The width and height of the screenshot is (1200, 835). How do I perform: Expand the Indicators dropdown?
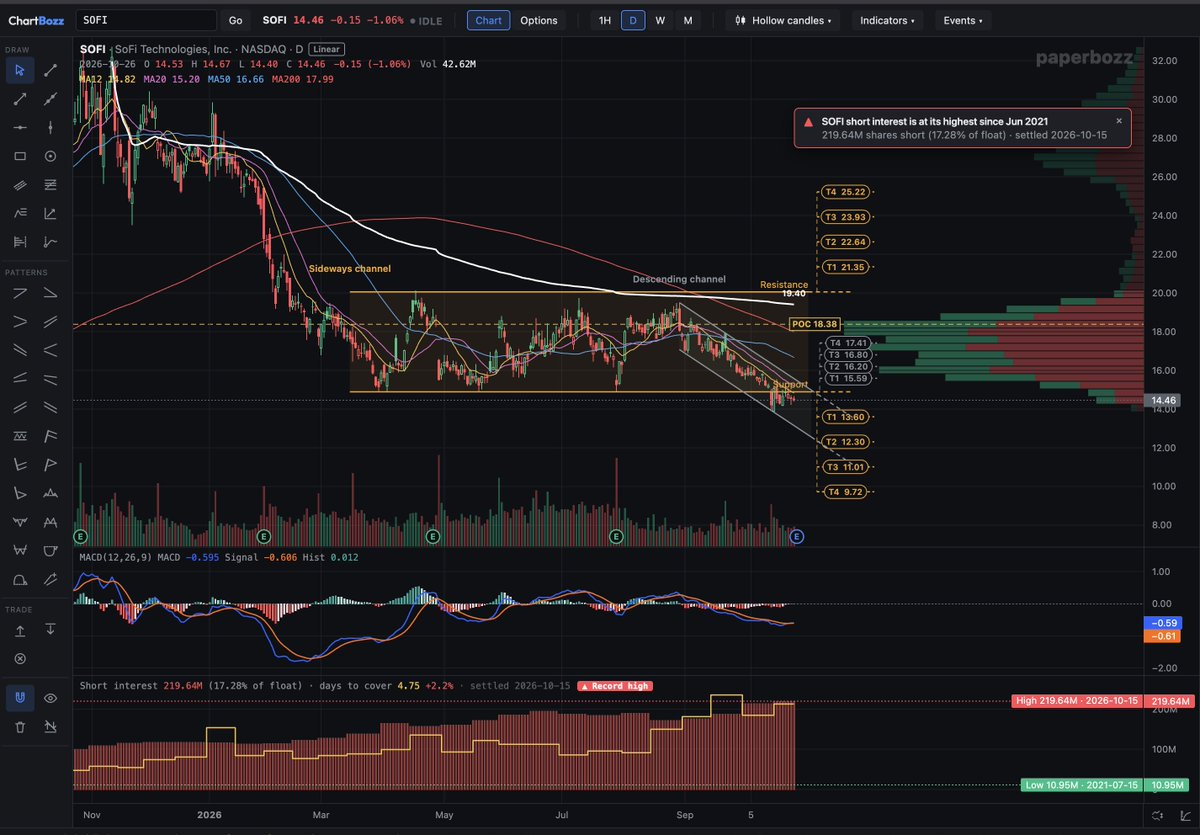click(x=888, y=20)
